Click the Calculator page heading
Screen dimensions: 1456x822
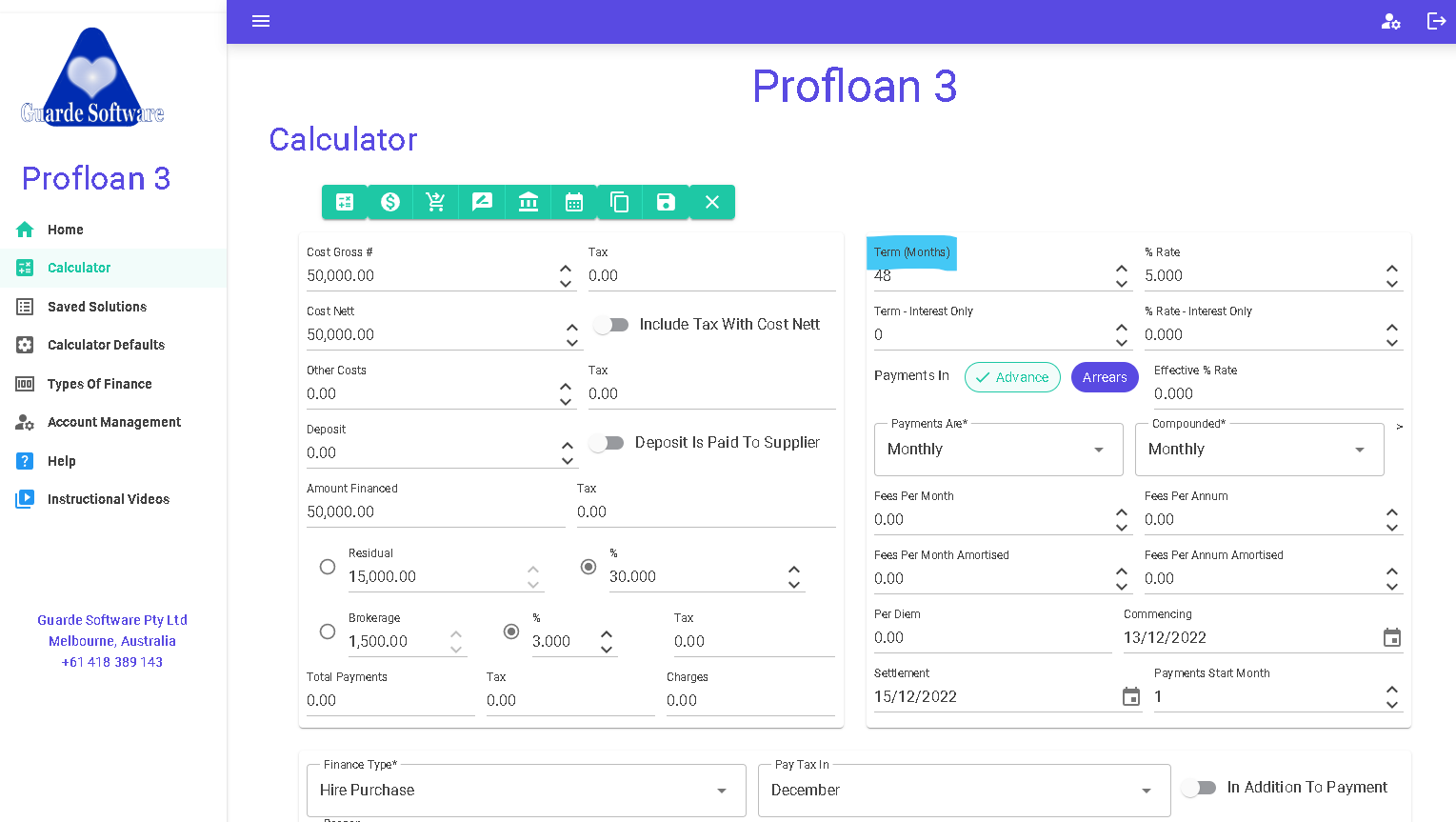[x=343, y=139]
